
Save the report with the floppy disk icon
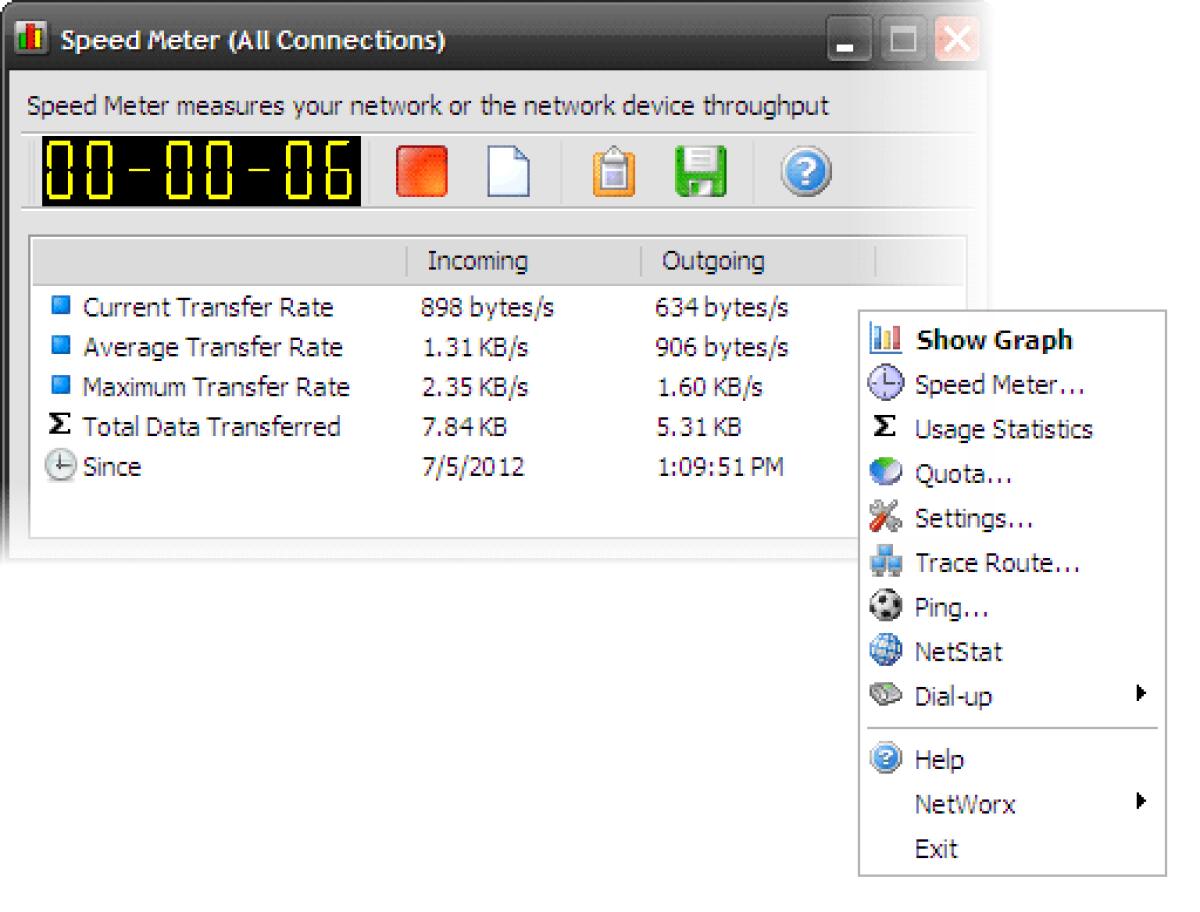click(x=700, y=171)
